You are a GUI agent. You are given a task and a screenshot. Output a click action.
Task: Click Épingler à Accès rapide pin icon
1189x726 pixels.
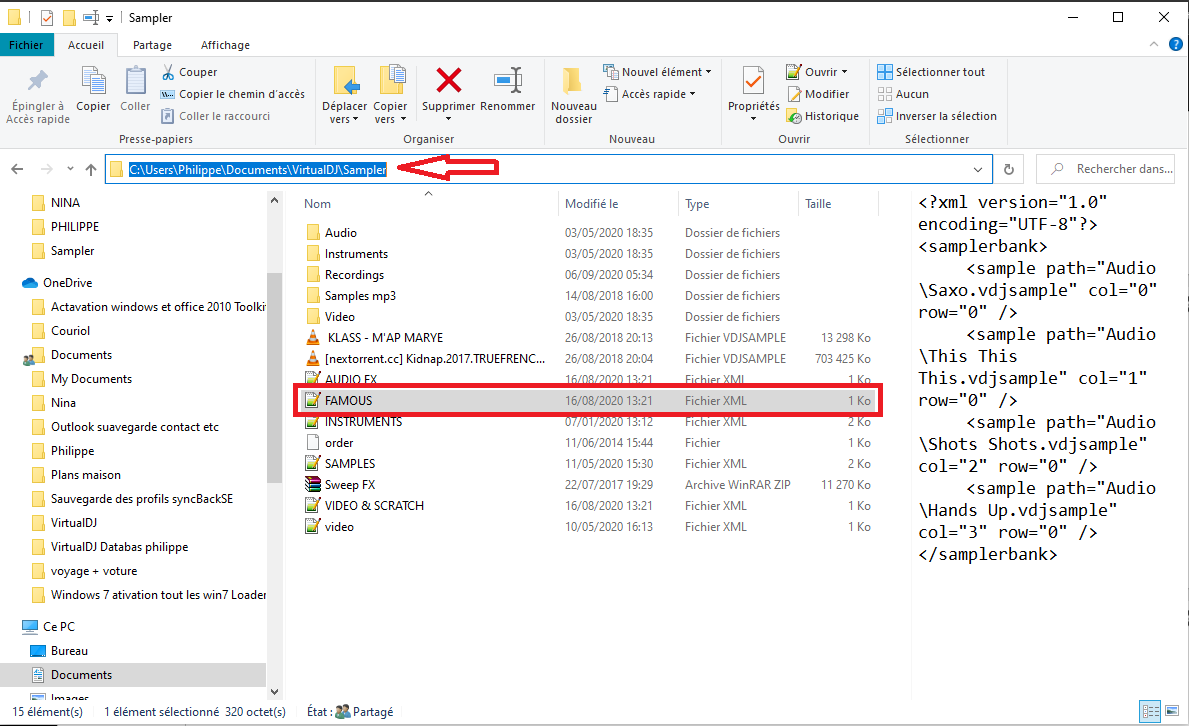tap(38, 80)
